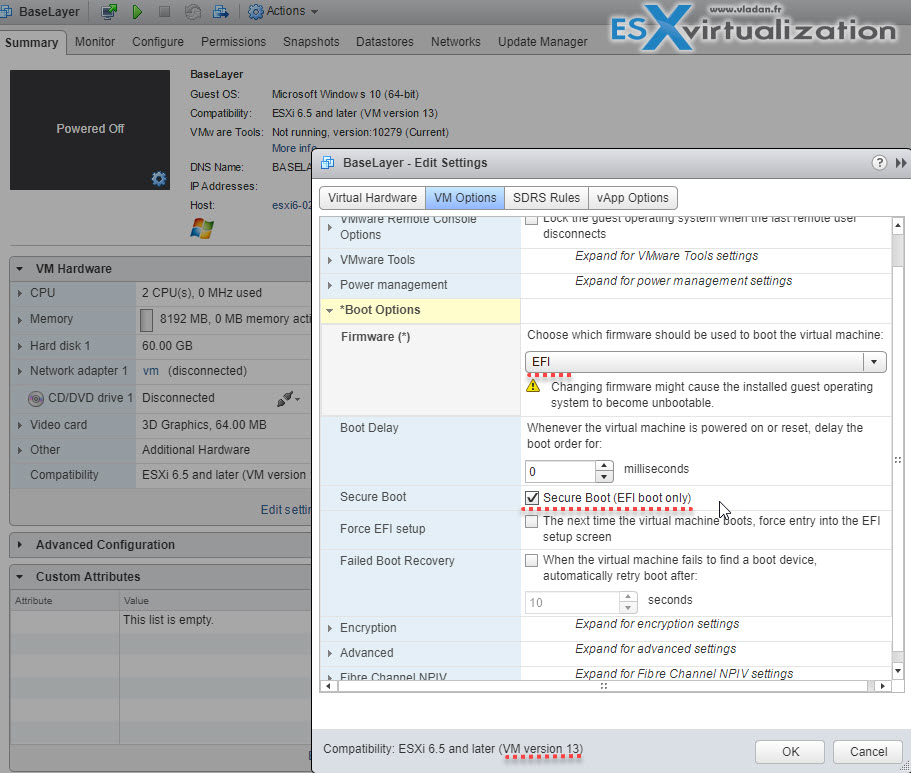This screenshot has width=911, height=773.
Task: Expand the Advanced Configuration panel
Action: [20, 545]
